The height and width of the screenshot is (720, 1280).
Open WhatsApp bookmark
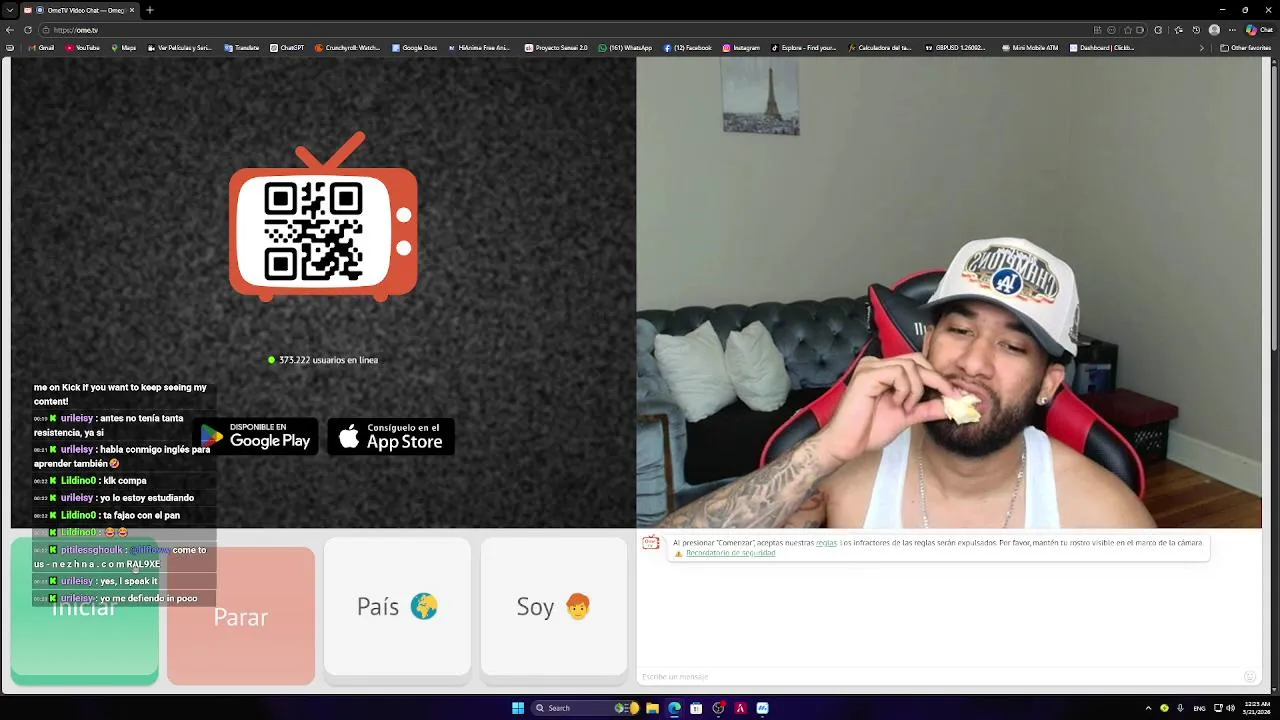(x=625, y=47)
